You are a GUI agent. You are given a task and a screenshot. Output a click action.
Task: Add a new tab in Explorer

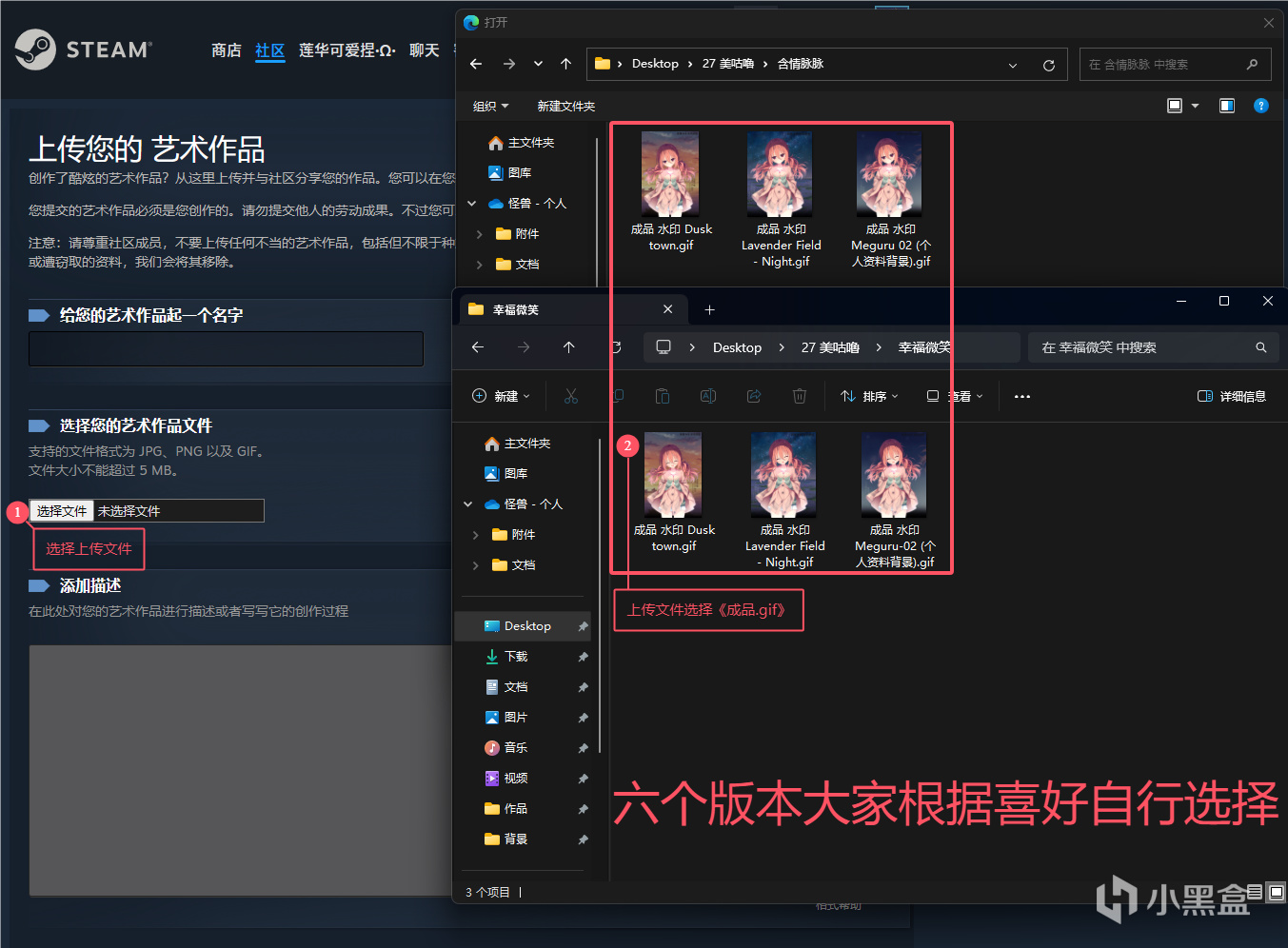709,309
